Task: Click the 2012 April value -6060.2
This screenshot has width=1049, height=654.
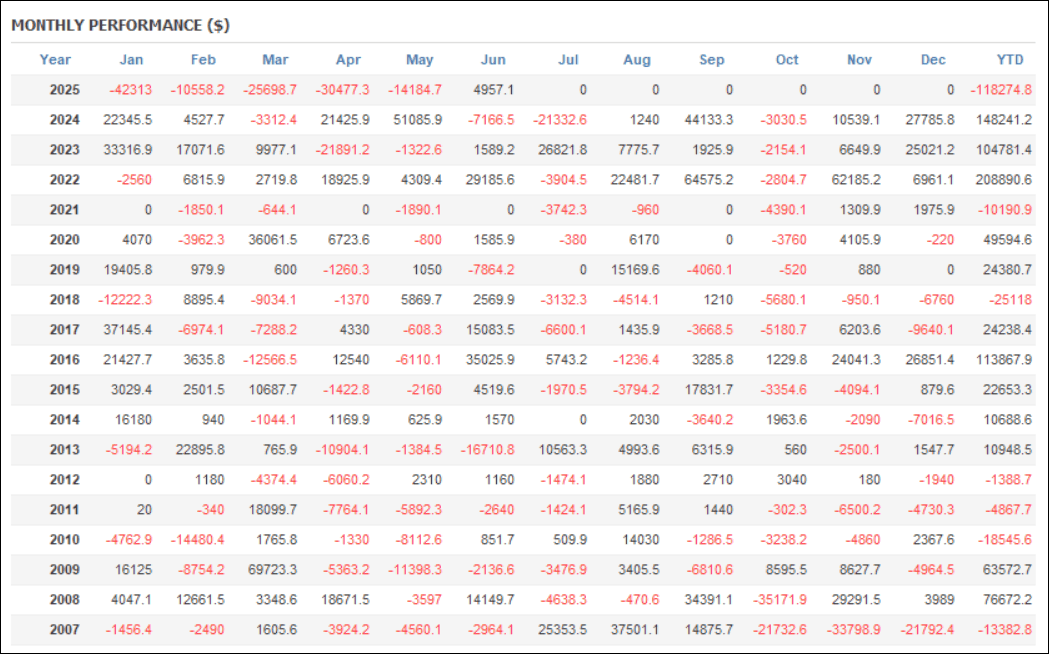Action: click(346, 479)
